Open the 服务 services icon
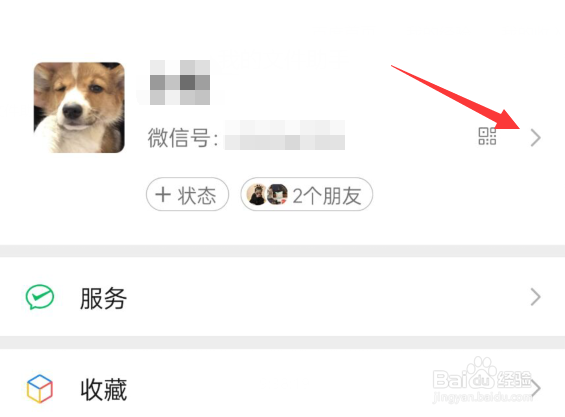 click(40, 297)
